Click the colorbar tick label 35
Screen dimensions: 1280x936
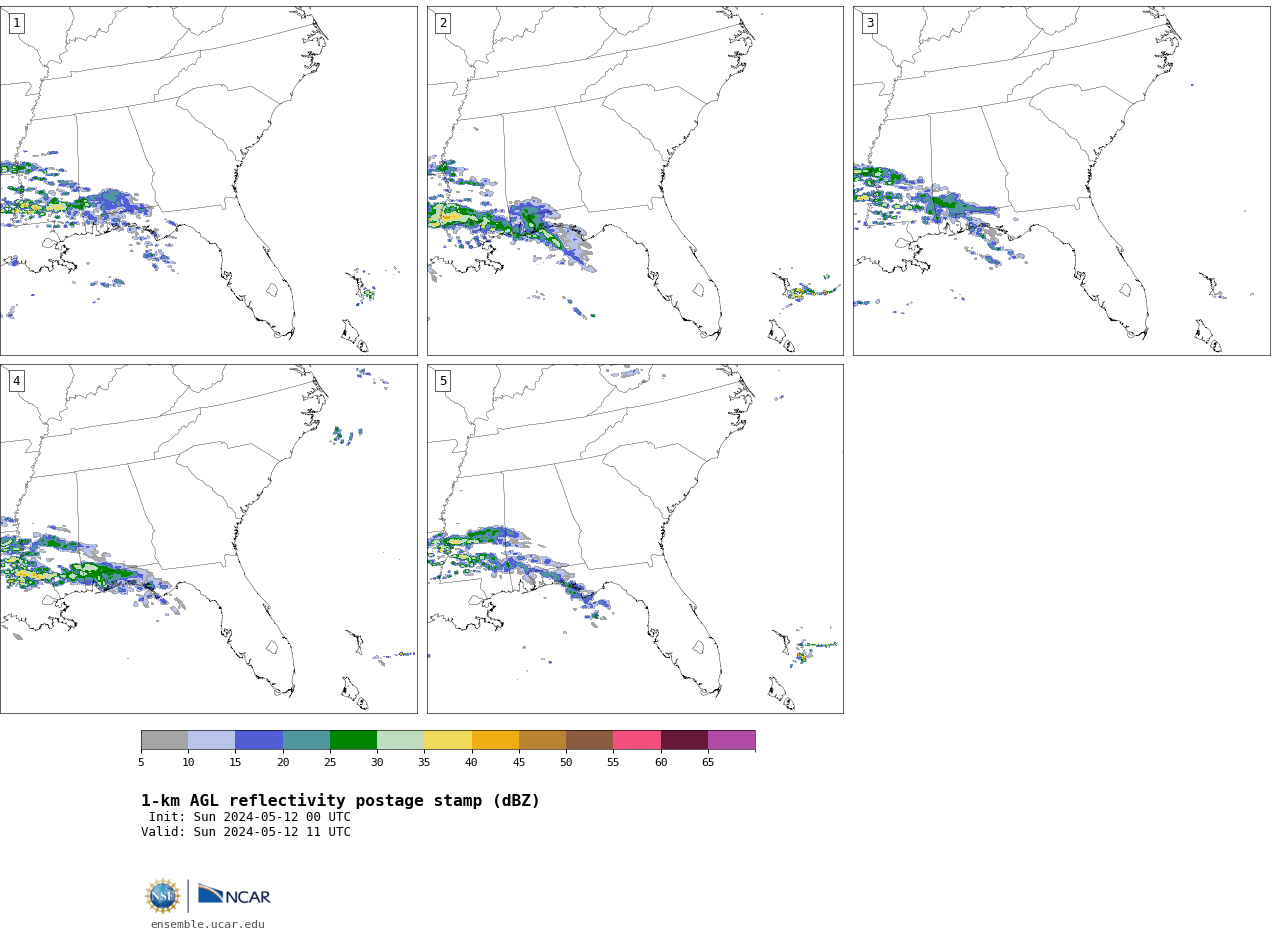(x=424, y=763)
